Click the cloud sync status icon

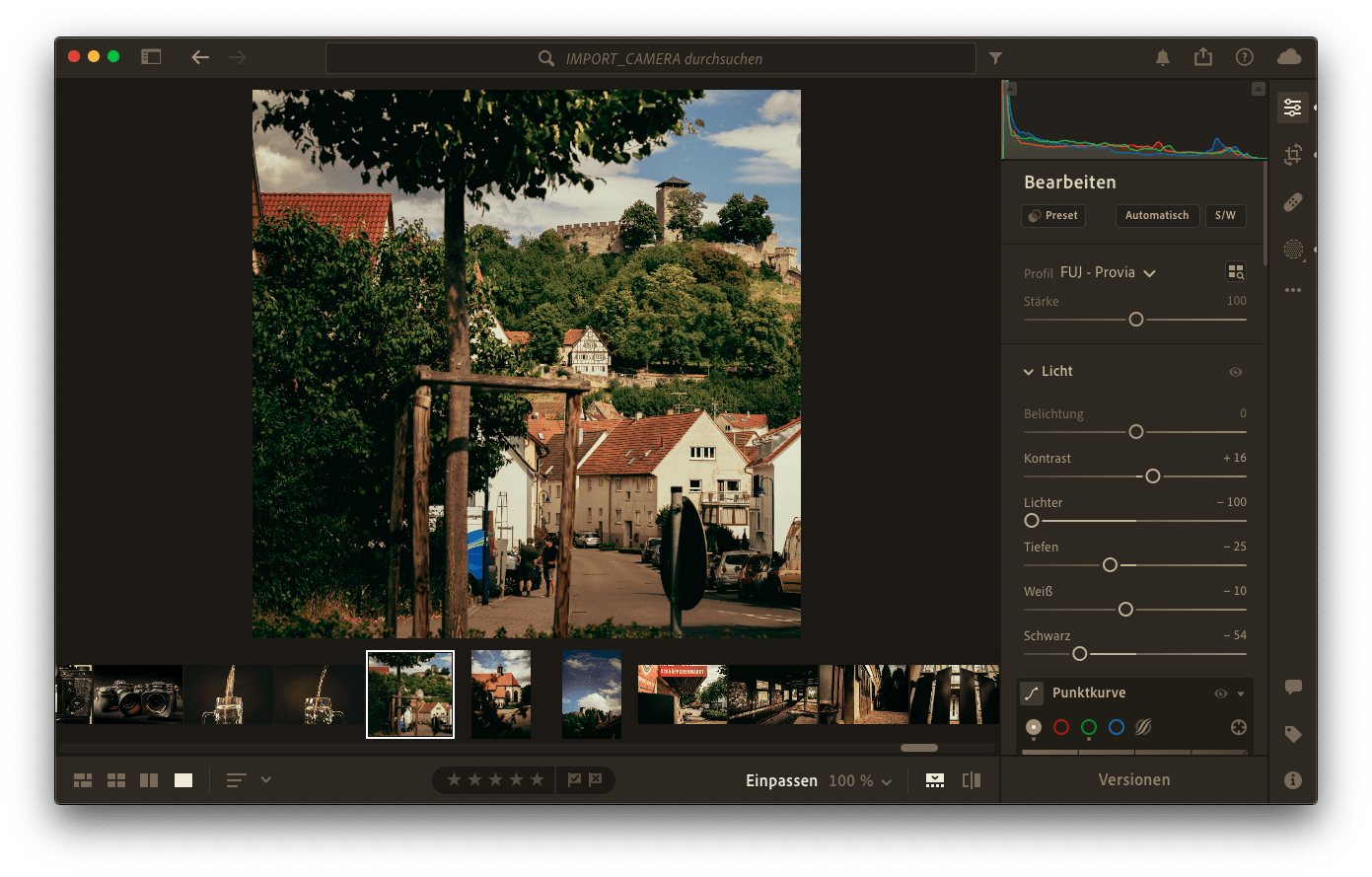coord(1288,57)
